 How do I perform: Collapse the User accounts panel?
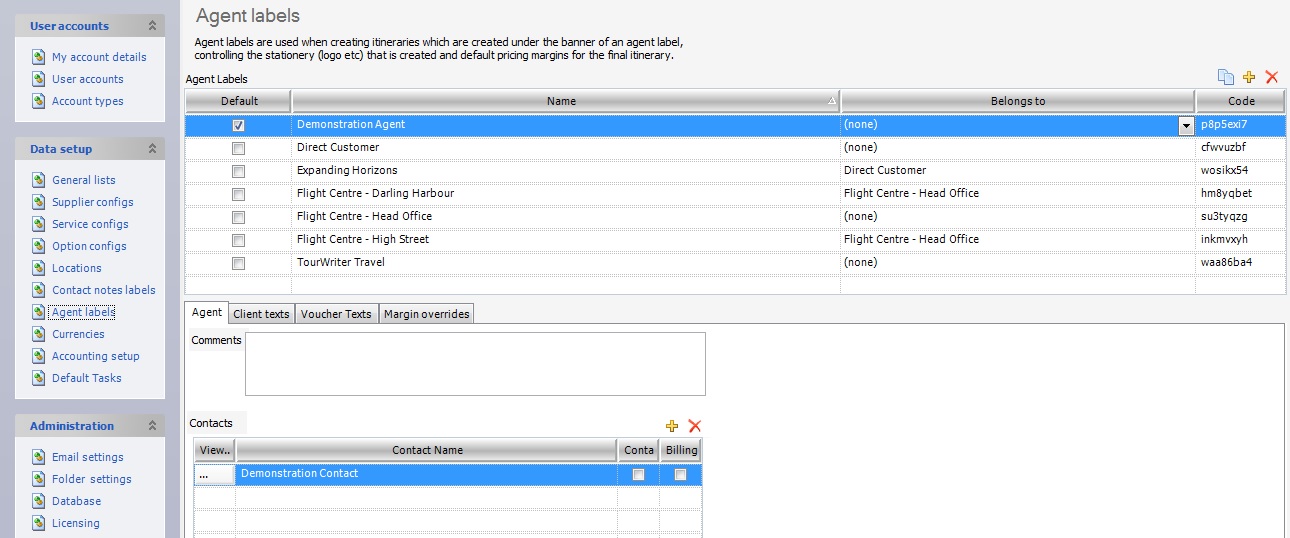tap(152, 26)
